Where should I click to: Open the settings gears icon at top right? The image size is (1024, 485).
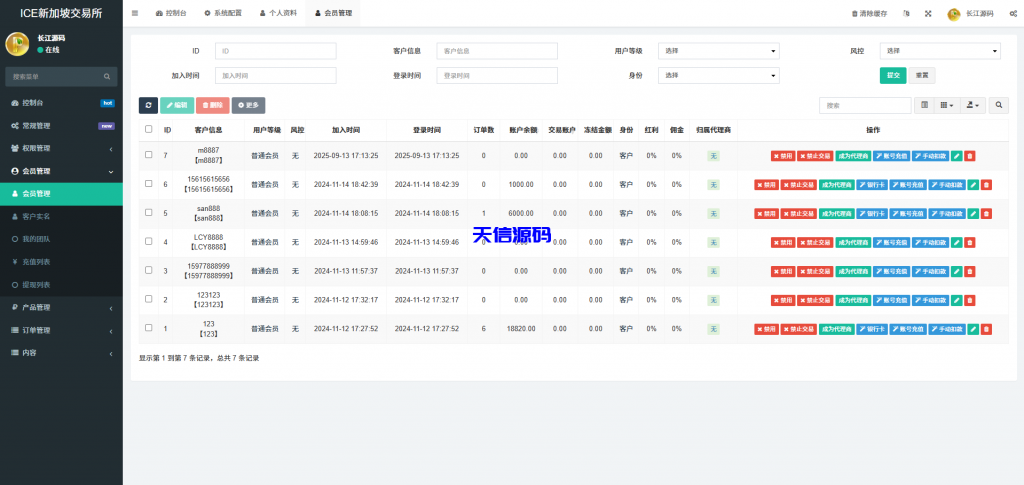[x=1013, y=14]
